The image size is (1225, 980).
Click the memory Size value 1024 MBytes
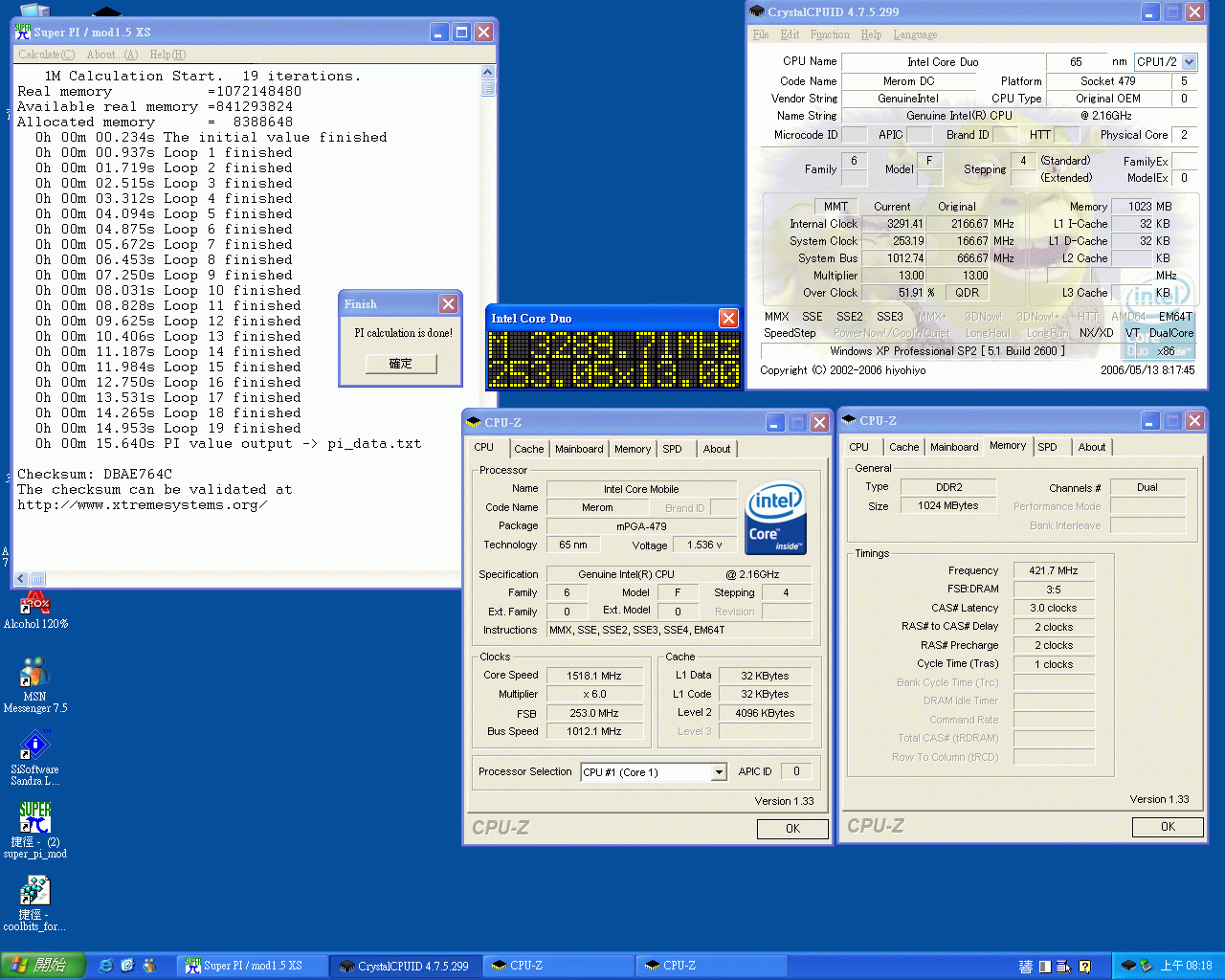[947, 506]
